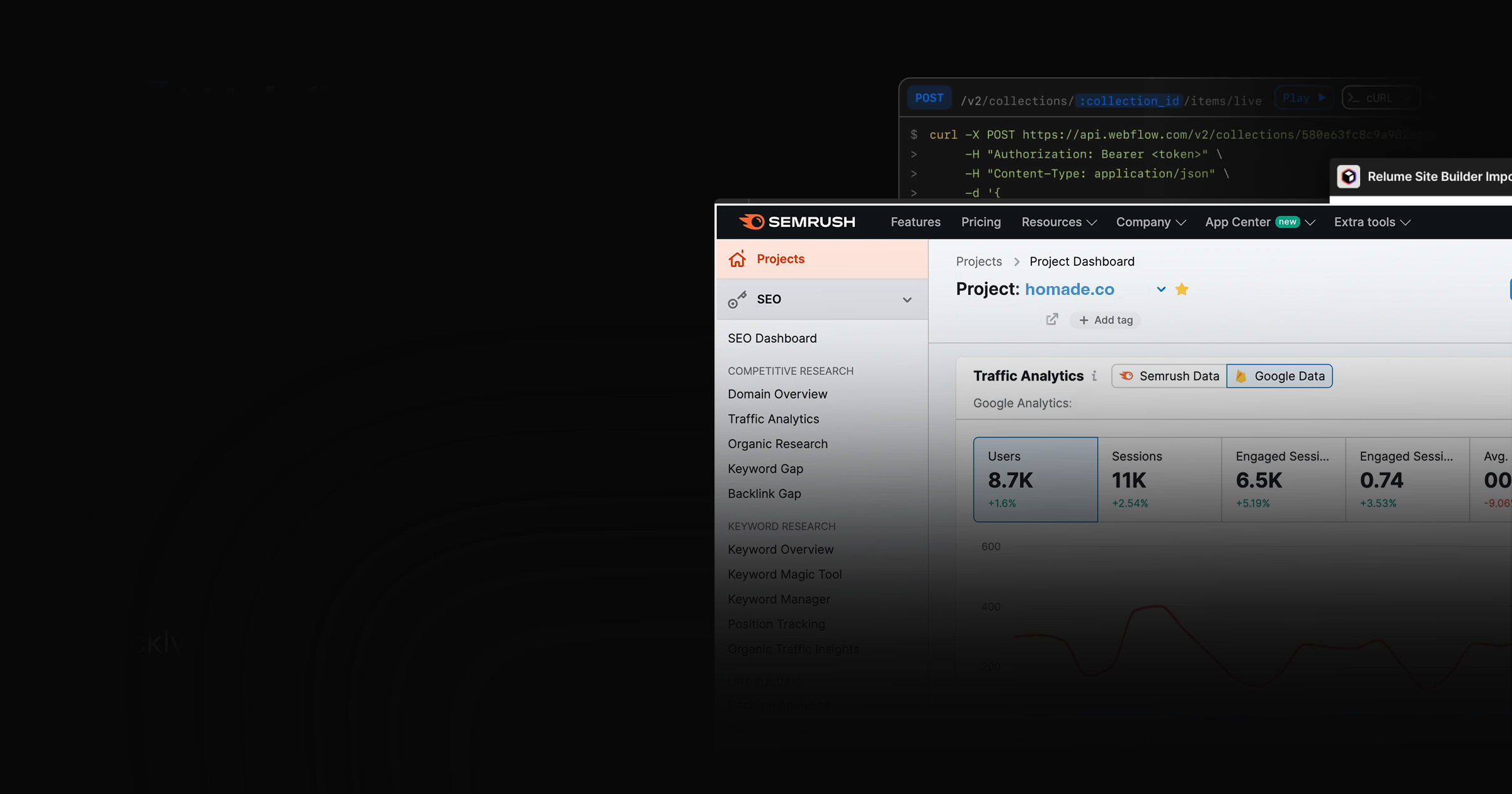Click the Projects home icon
Screen dimensions: 1512x794
coord(737,259)
